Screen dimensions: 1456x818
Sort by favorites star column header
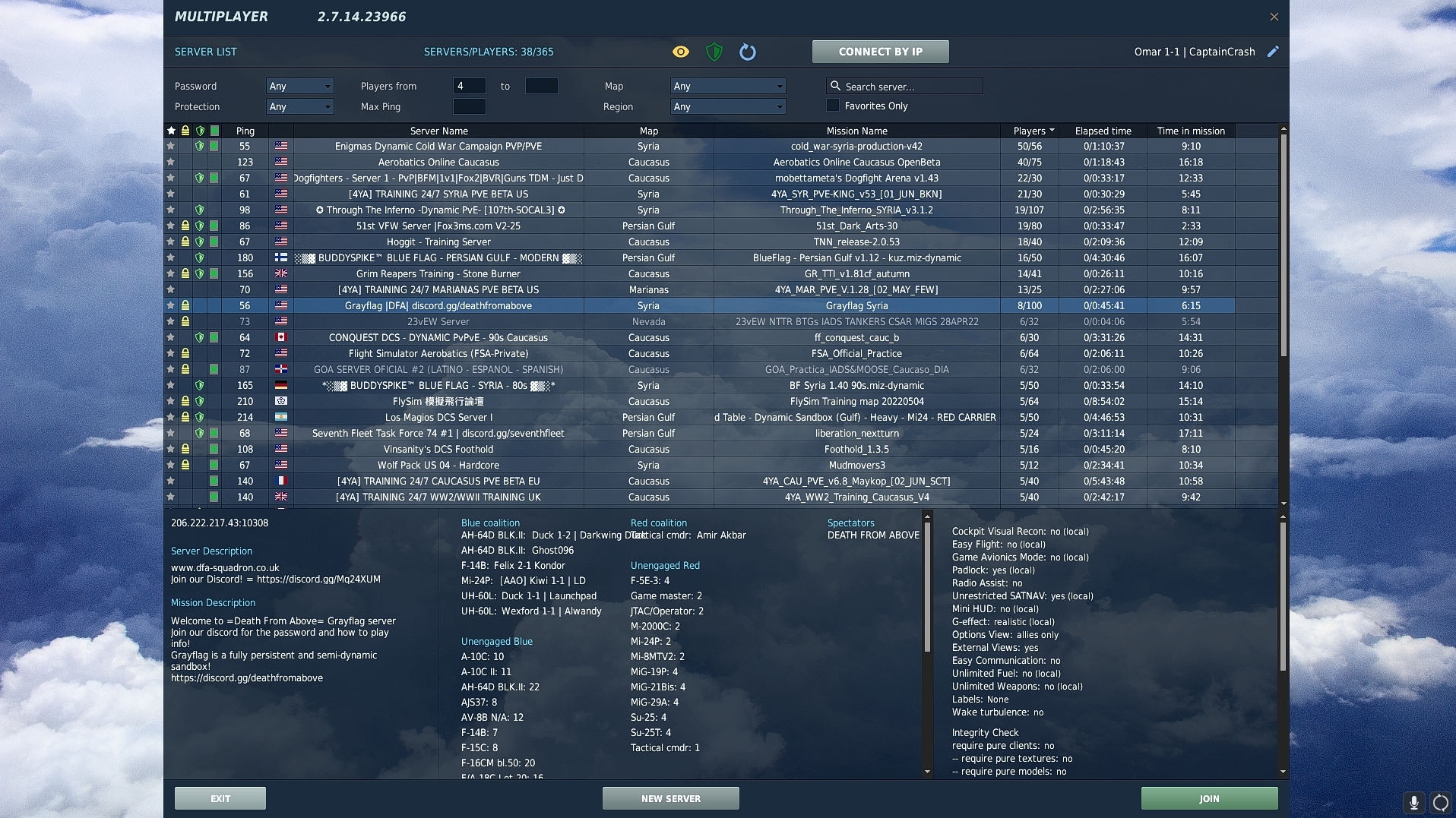pos(171,131)
